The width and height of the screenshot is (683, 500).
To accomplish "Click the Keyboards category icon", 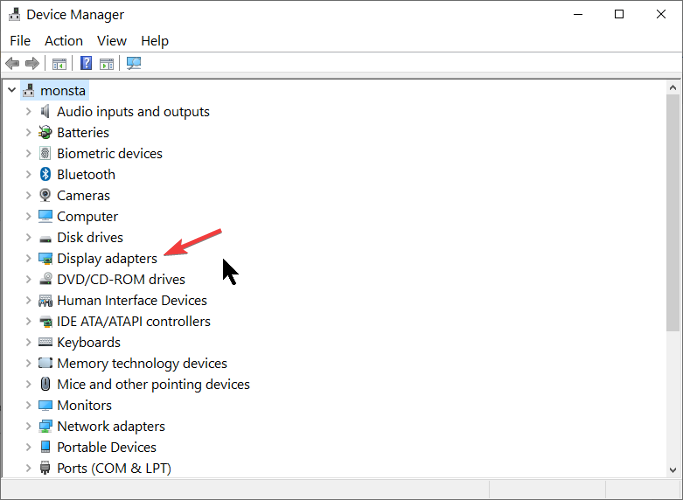I will [x=45, y=342].
